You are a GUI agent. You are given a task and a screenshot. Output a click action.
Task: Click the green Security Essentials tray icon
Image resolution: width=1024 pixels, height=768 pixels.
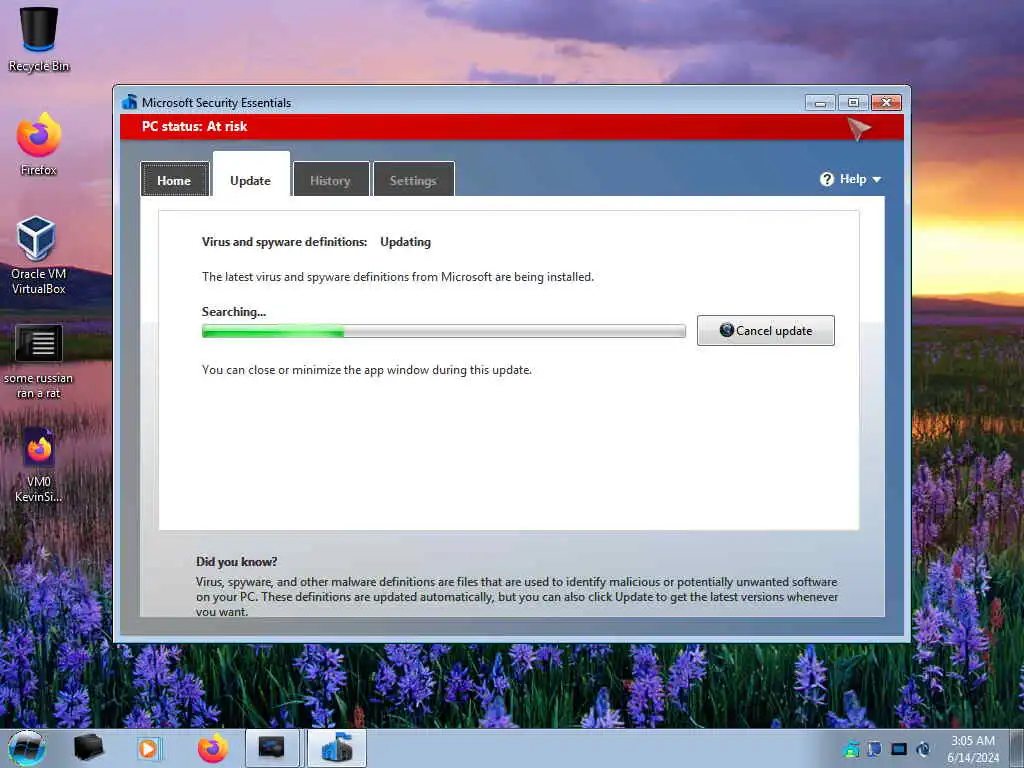tap(852, 749)
